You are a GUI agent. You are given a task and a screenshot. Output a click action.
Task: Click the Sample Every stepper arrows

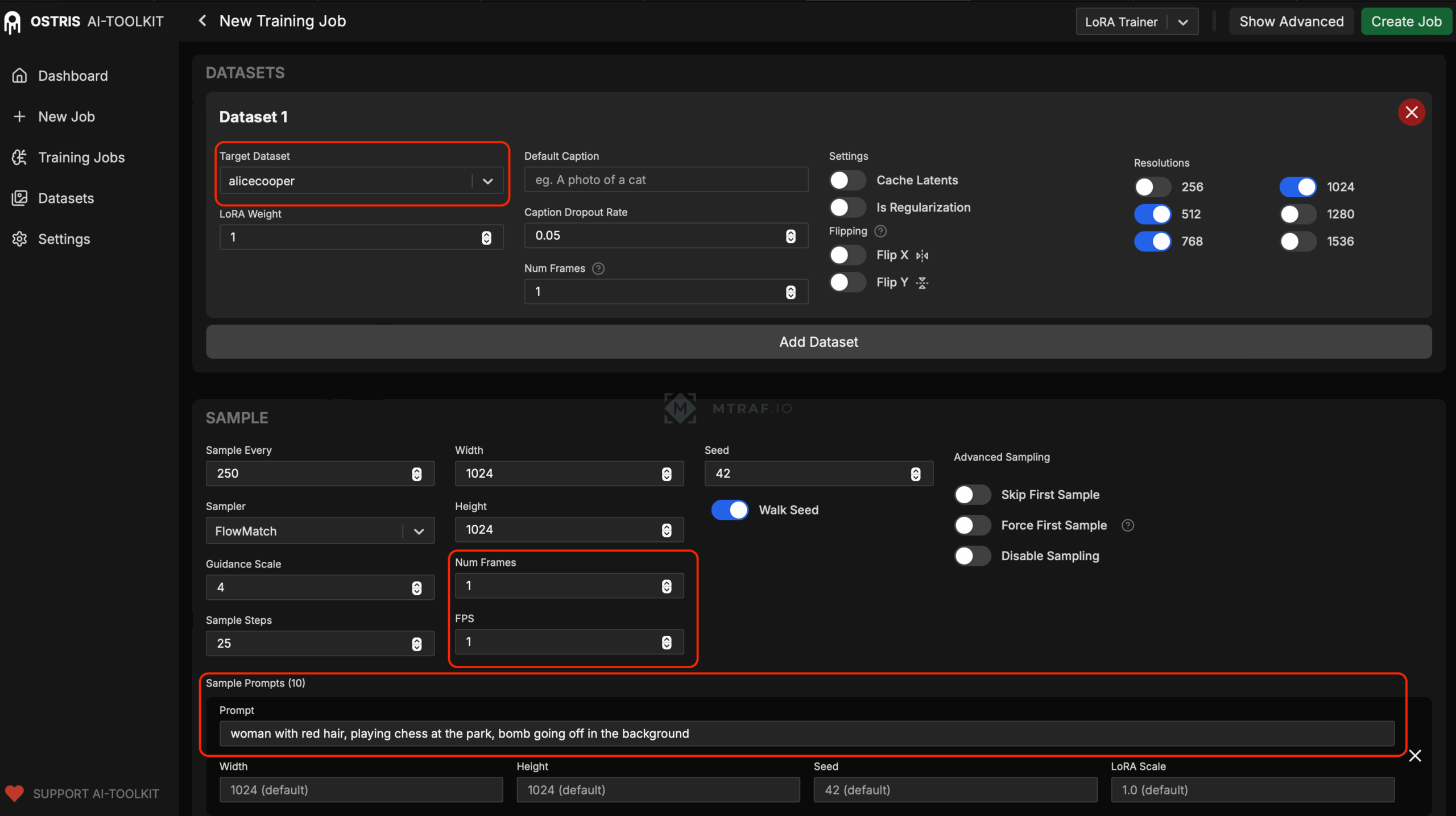click(x=417, y=474)
